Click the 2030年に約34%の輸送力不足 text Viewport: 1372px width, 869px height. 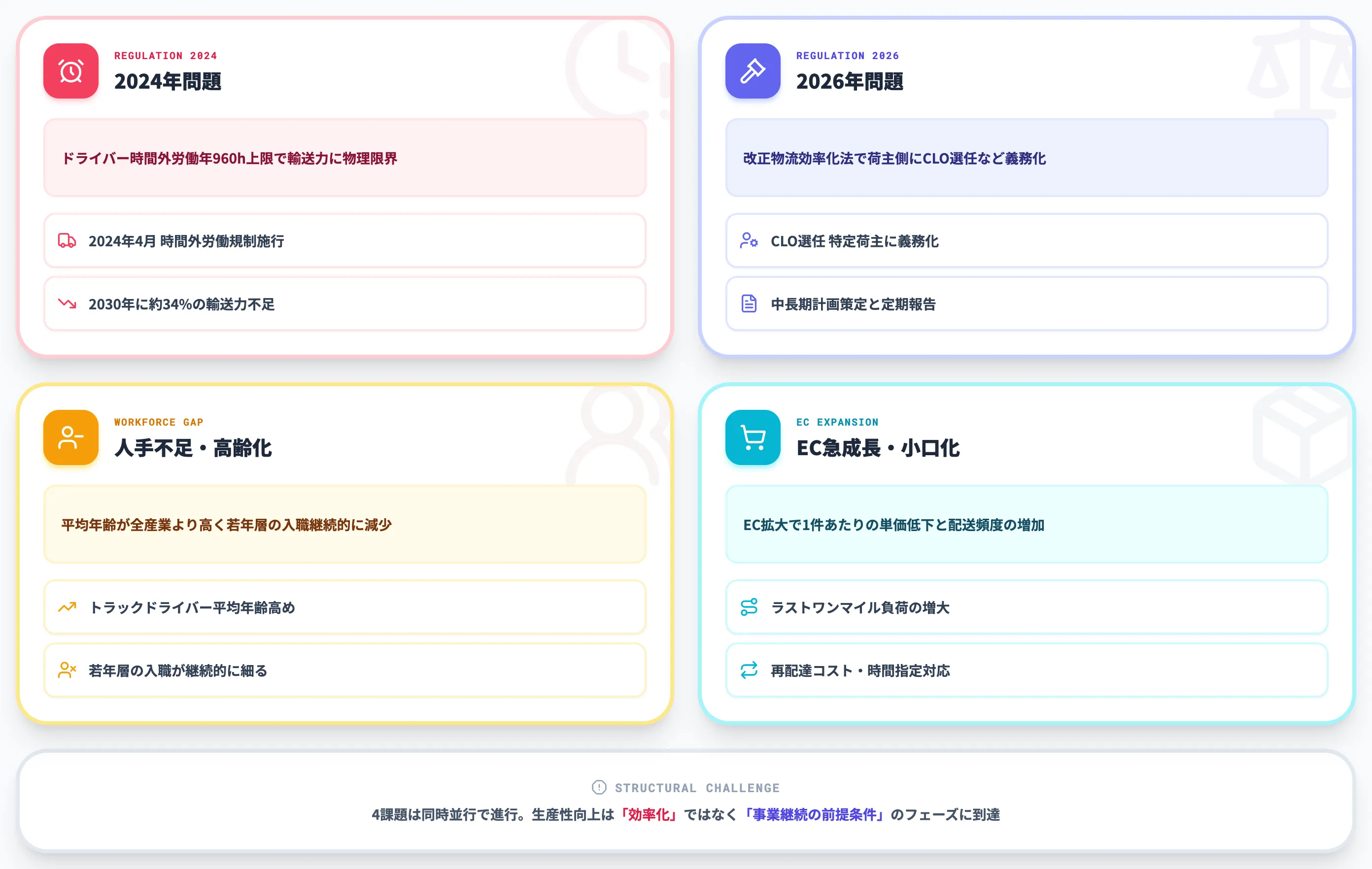point(181,304)
